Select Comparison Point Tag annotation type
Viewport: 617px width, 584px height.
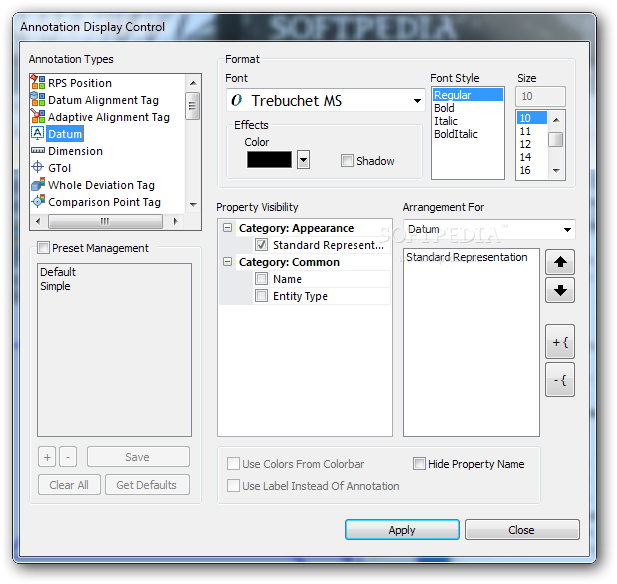tap(104, 202)
